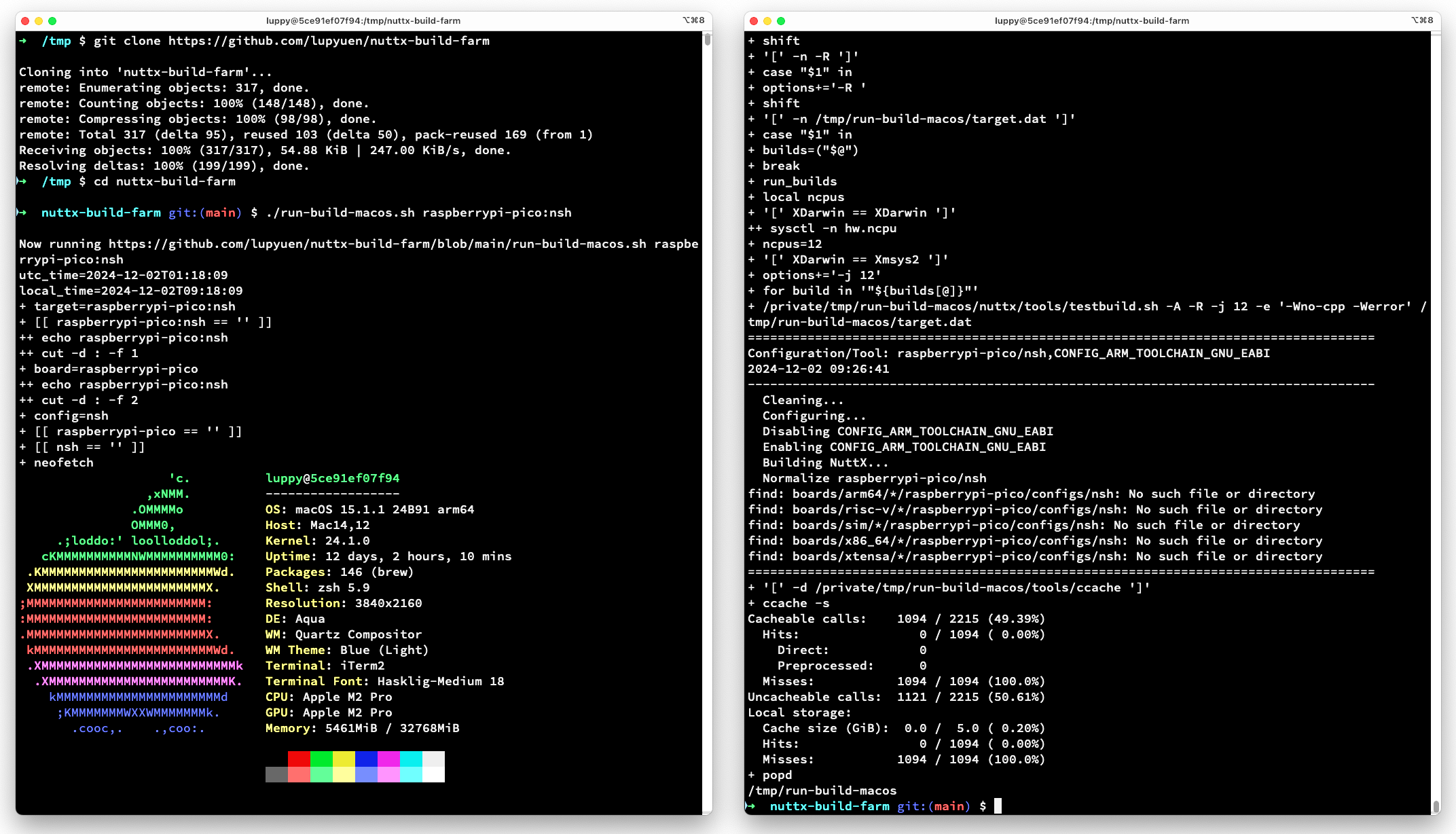1456x834 pixels.
Task: Click the gray swatch in neofetch bottom row
Action: click(276, 774)
